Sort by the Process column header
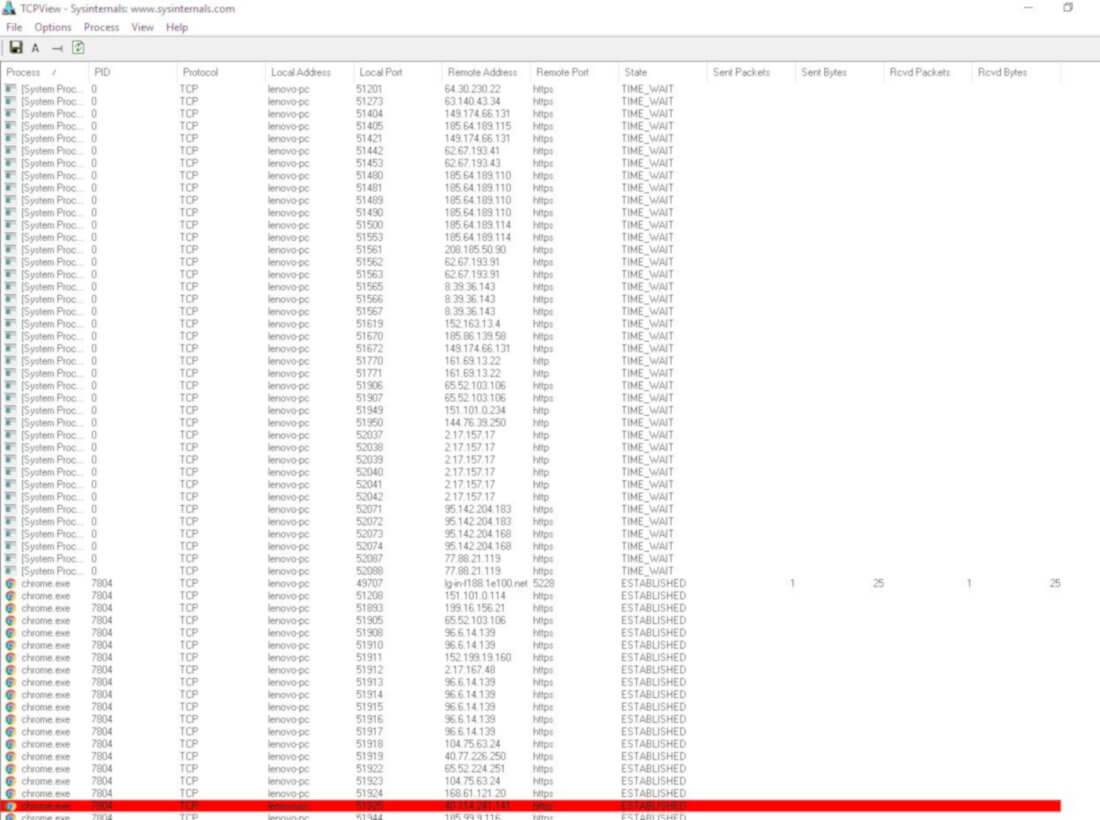1100x820 pixels. [45, 72]
